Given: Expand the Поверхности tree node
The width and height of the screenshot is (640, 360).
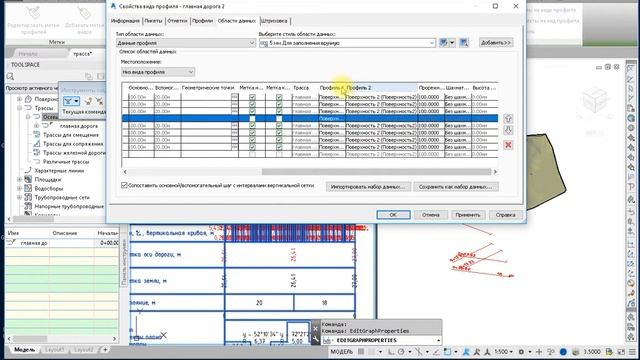Looking at the screenshot, I should click(19, 99).
